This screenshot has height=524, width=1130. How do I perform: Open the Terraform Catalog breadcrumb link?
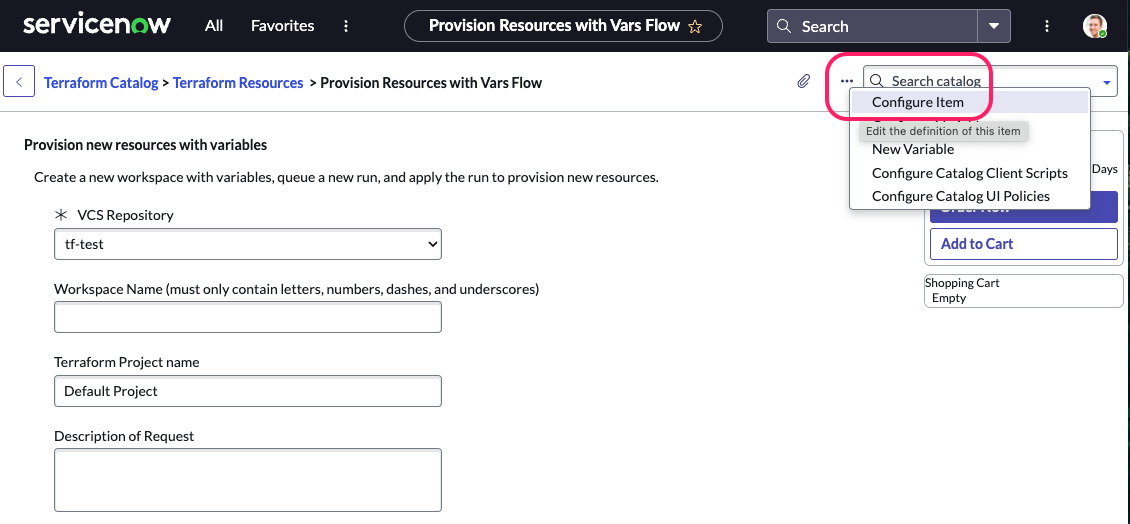[101, 83]
